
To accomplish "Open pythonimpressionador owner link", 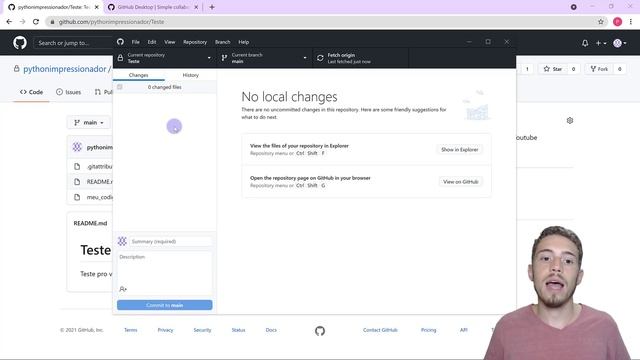I will (x=64, y=69).
